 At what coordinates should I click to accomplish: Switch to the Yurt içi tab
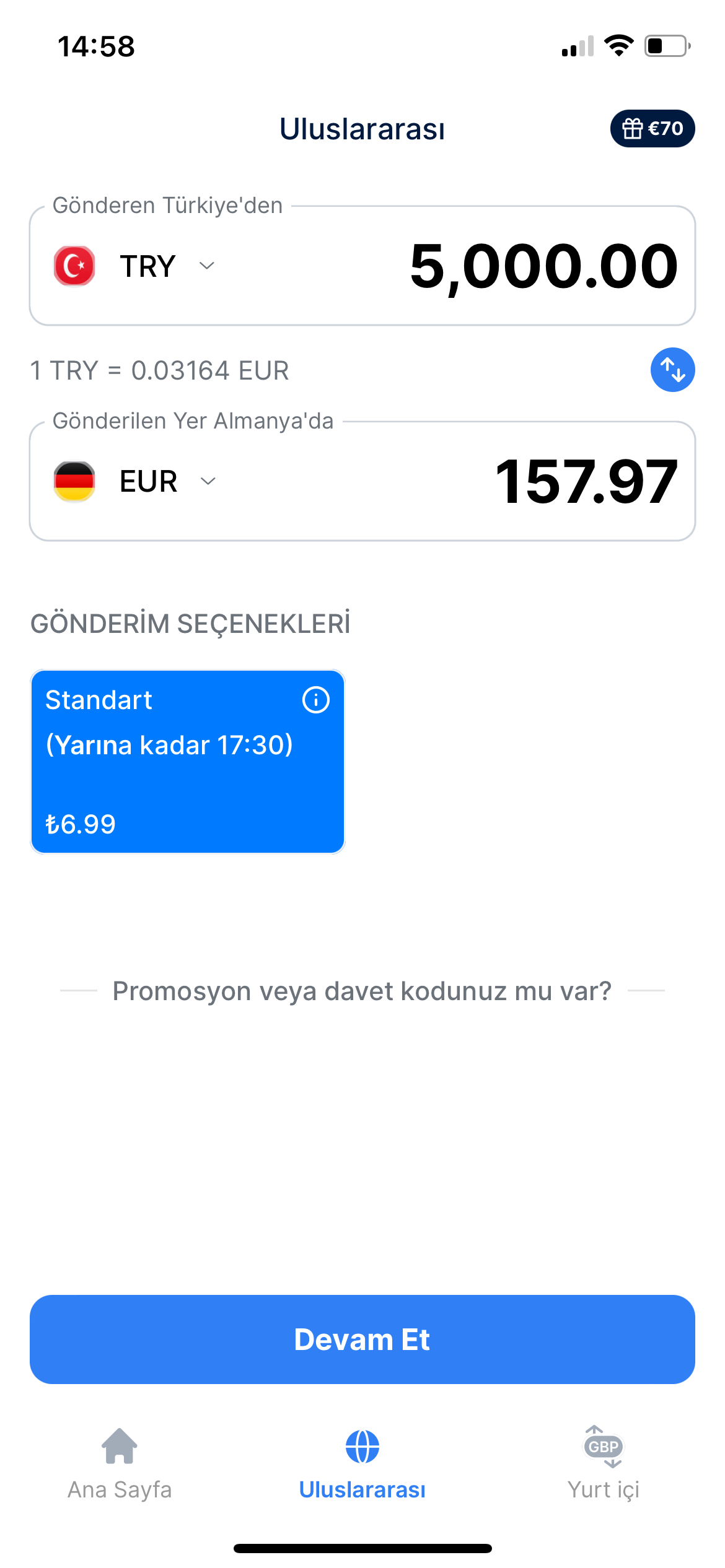(604, 1489)
